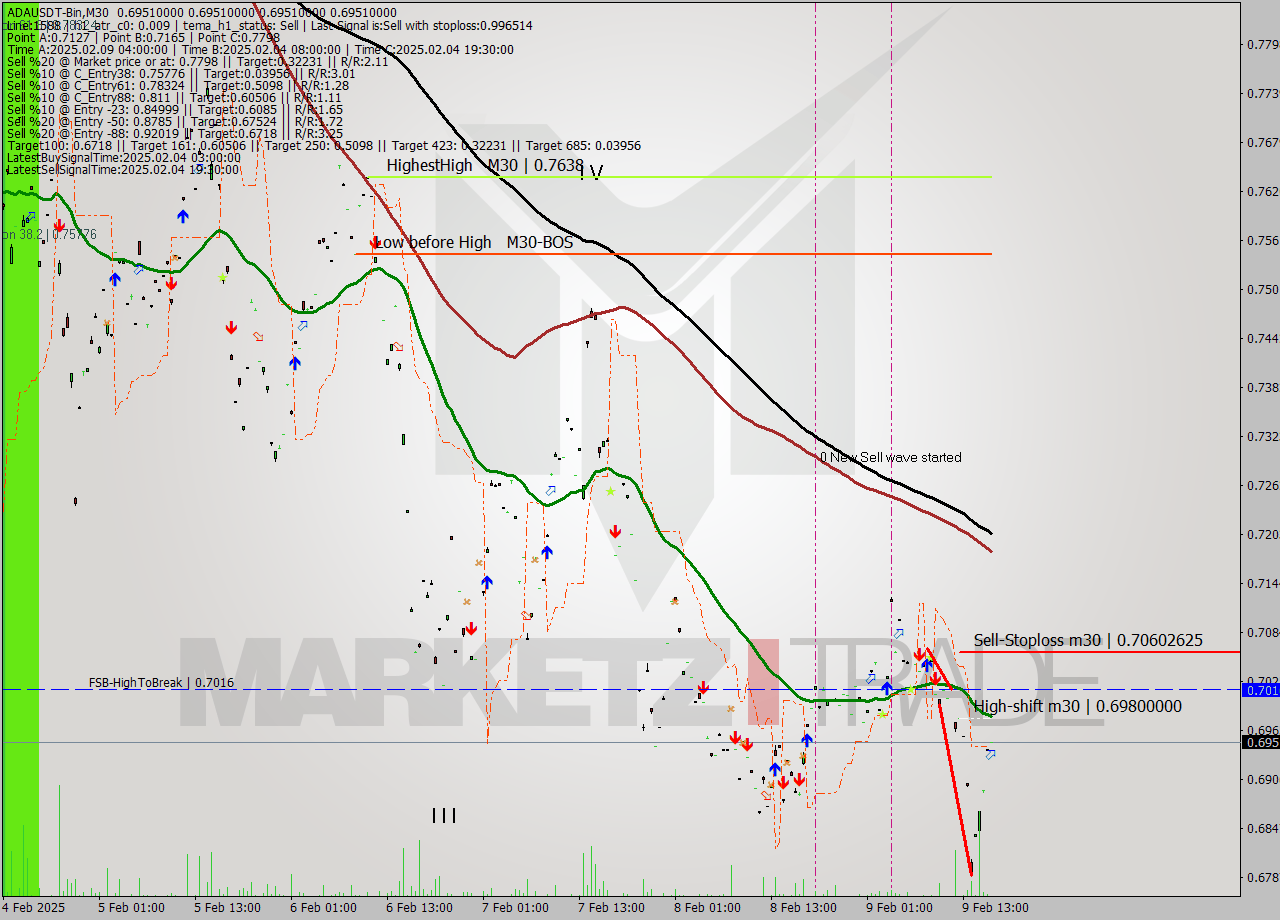This screenshot has height=920, width=1280.
Task: Select the green star marker near 4 Feb 2025
Action: pyautogui.click(x=222, y=277)
